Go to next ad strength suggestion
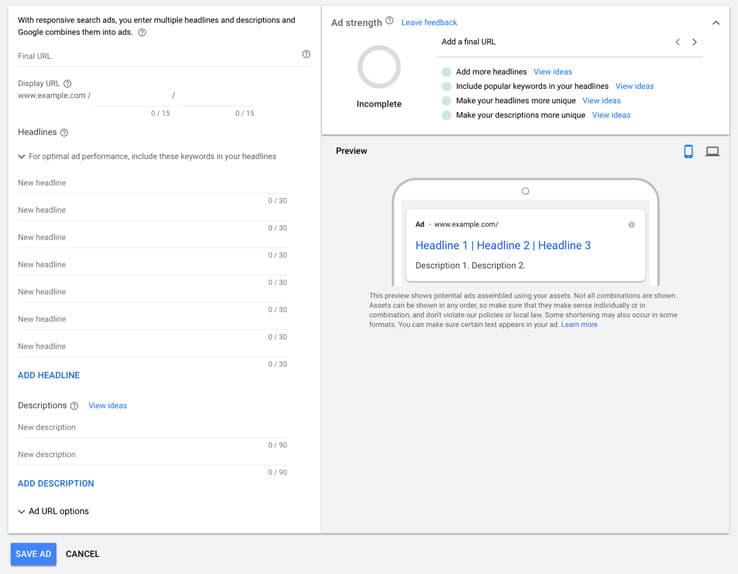This screenshot has width=738, height=574. coord(694,42)
